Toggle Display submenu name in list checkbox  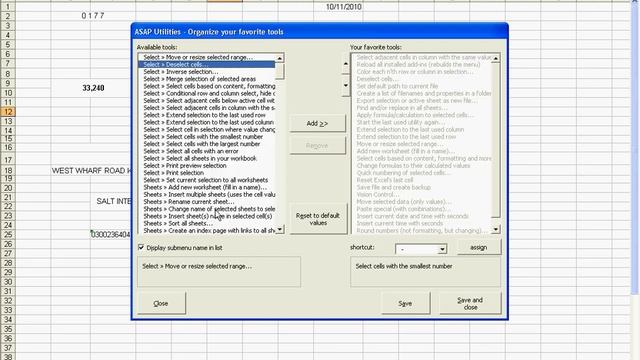coord(141,247)
